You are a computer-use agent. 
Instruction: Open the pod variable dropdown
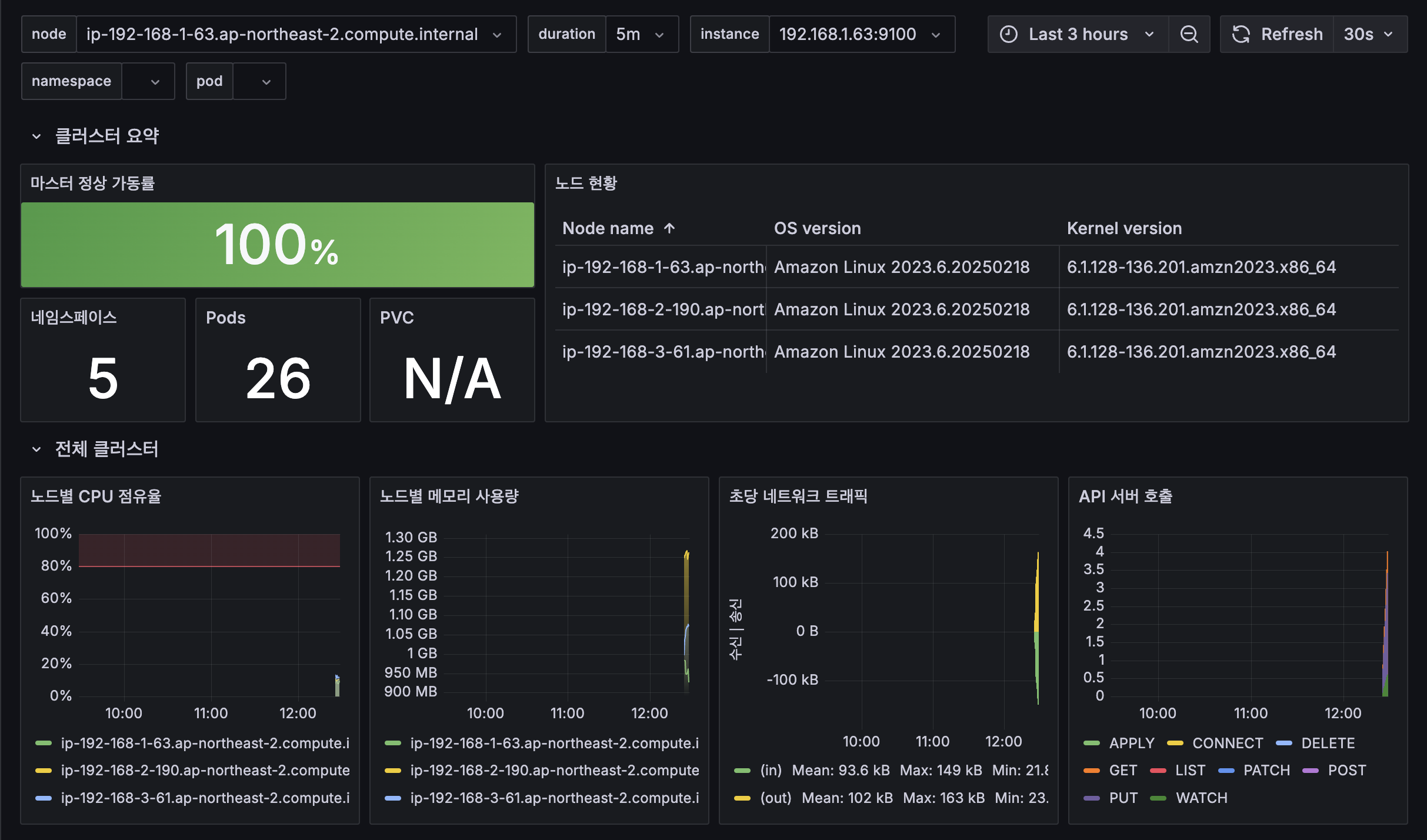(x=259, y=81)
